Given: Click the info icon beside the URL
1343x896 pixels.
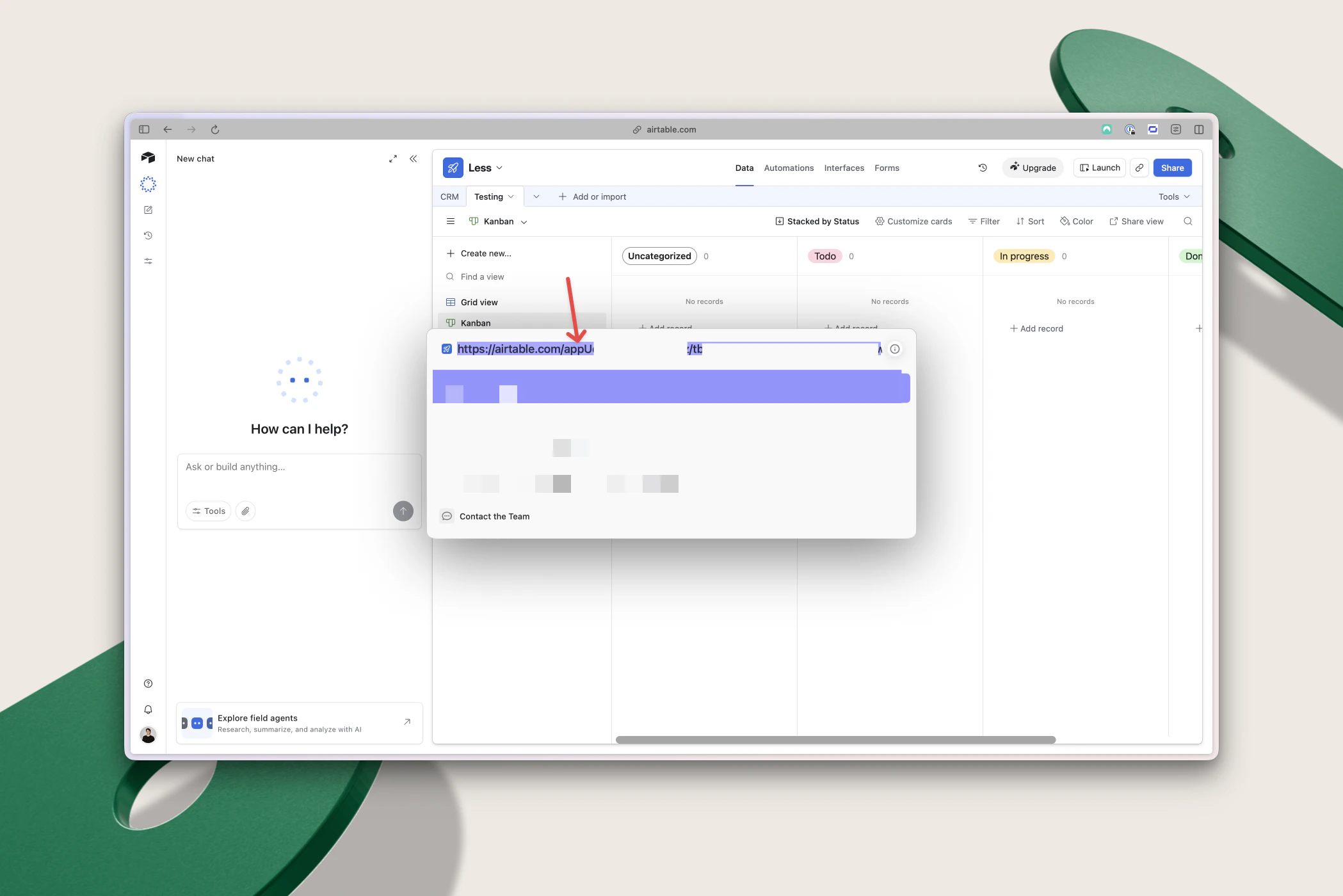Looking at the screenshot, I should [895, 349].
